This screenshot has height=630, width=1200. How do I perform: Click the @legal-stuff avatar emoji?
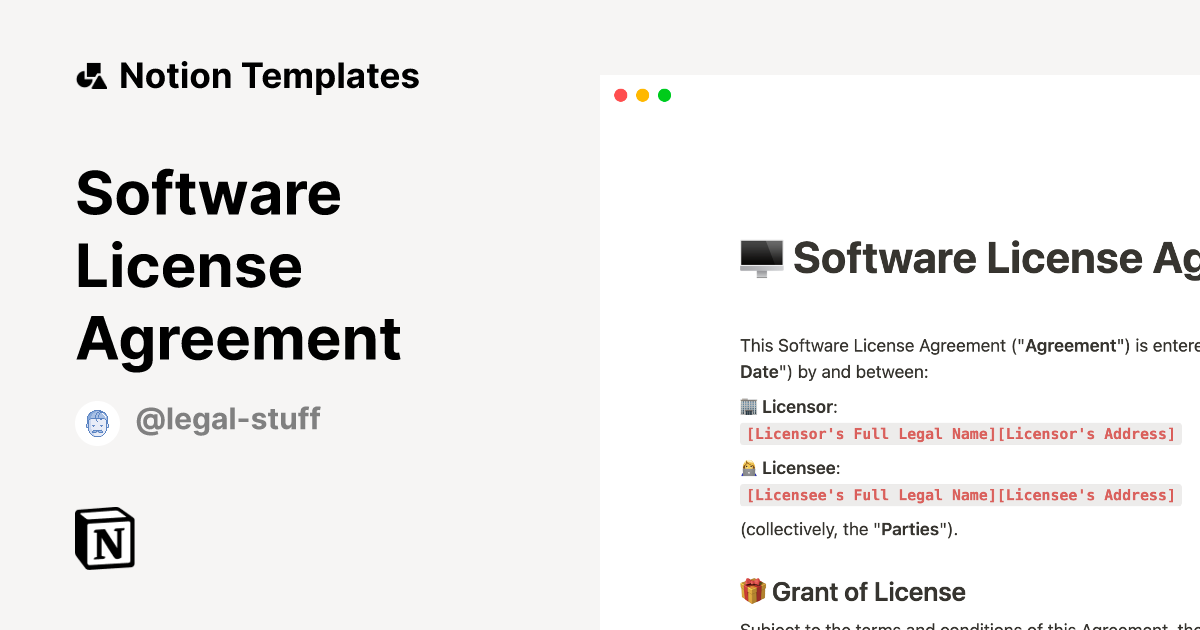coord(97,422)
